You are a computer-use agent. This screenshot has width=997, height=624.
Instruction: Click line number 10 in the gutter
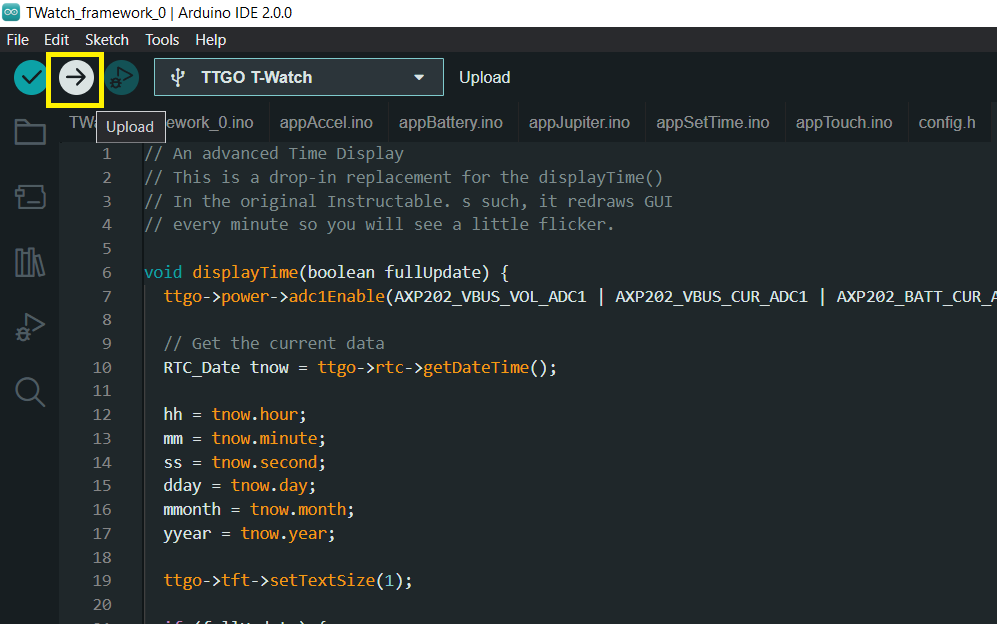pos(102,368)
